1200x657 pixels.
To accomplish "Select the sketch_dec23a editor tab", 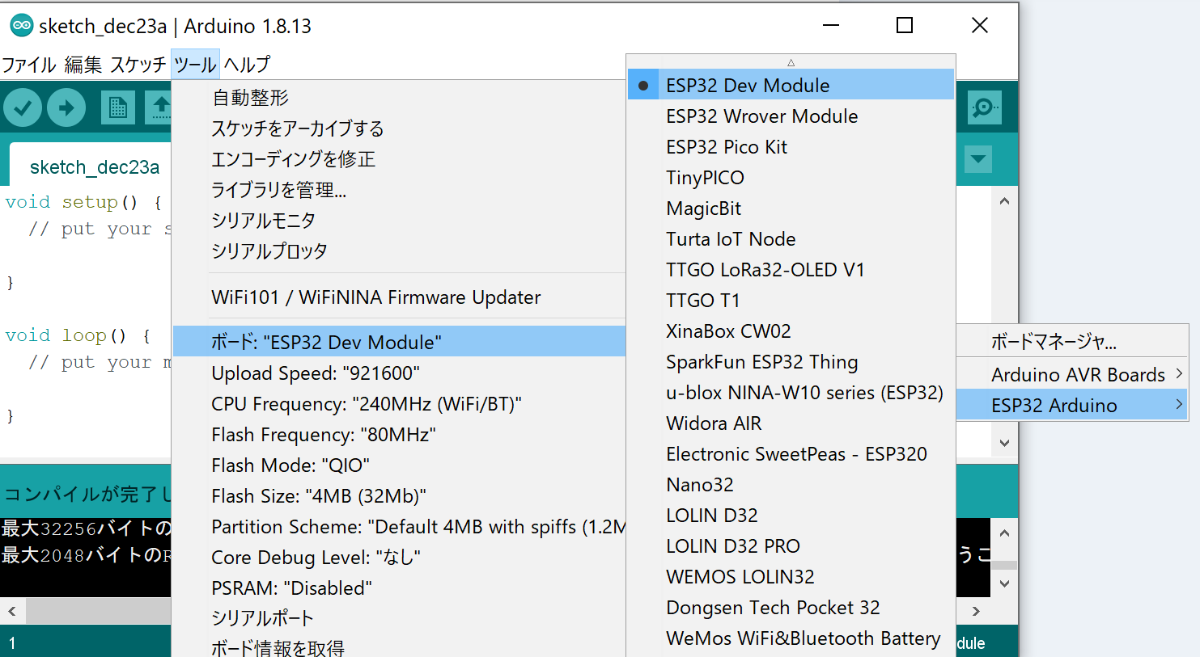I will tap(94, 166).
